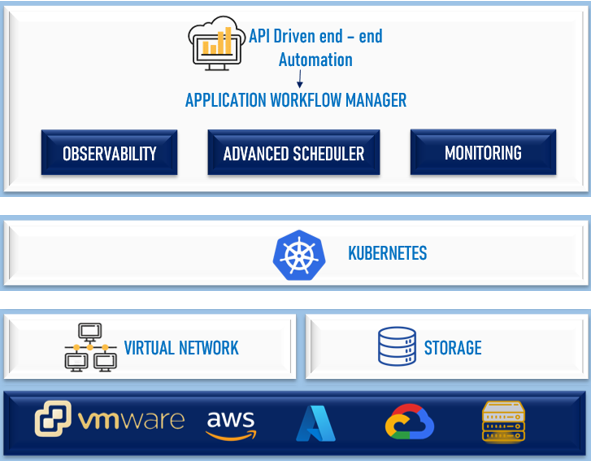The height and width of the screenshot is (461, 592).
Task: Click the cloud monitor analytics icon
Action: click(x=217, y=43)
